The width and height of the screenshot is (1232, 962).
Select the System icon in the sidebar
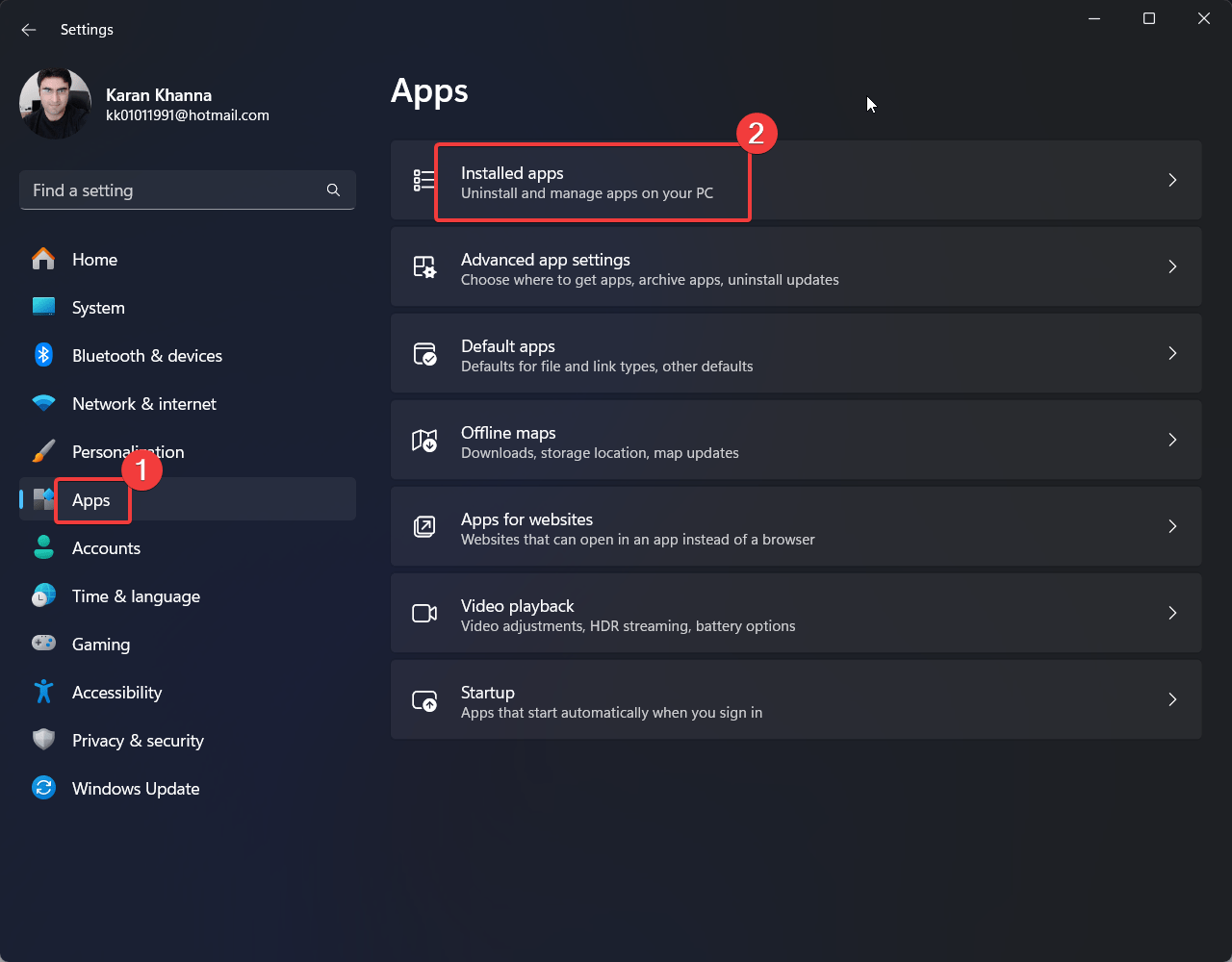pos(43,307)
